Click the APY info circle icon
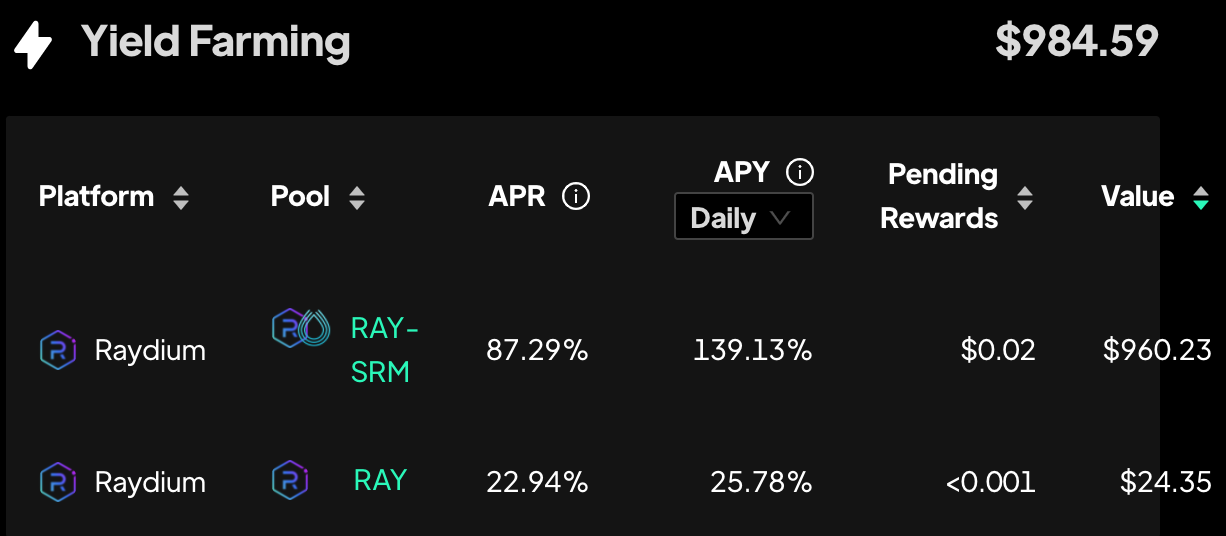 pos(800,172)
